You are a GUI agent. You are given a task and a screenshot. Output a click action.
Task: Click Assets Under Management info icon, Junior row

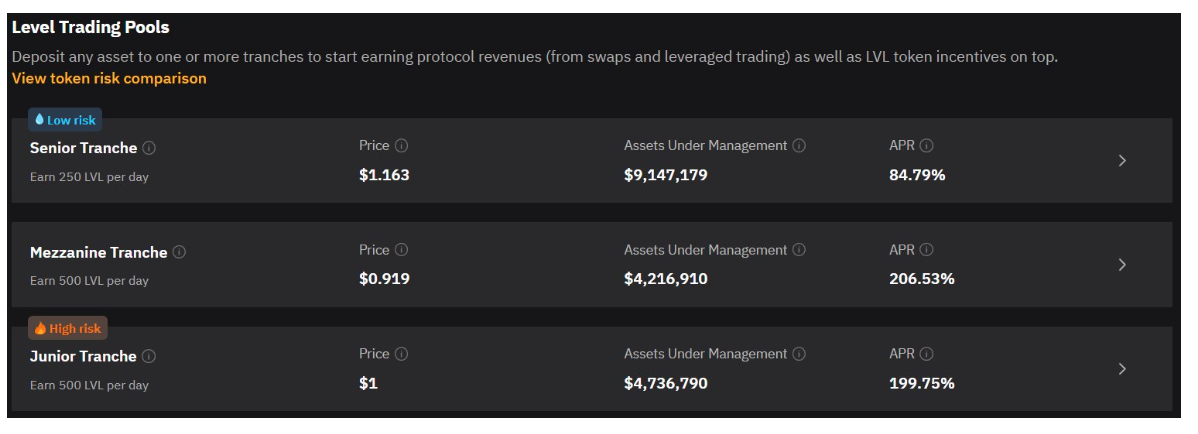coord(798,354)
